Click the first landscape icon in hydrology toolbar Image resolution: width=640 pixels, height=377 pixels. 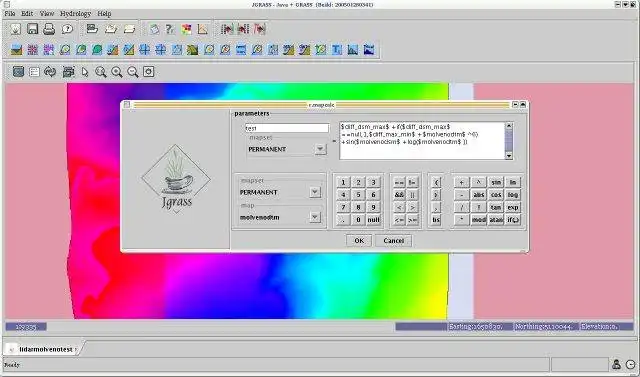pos(17,50)
